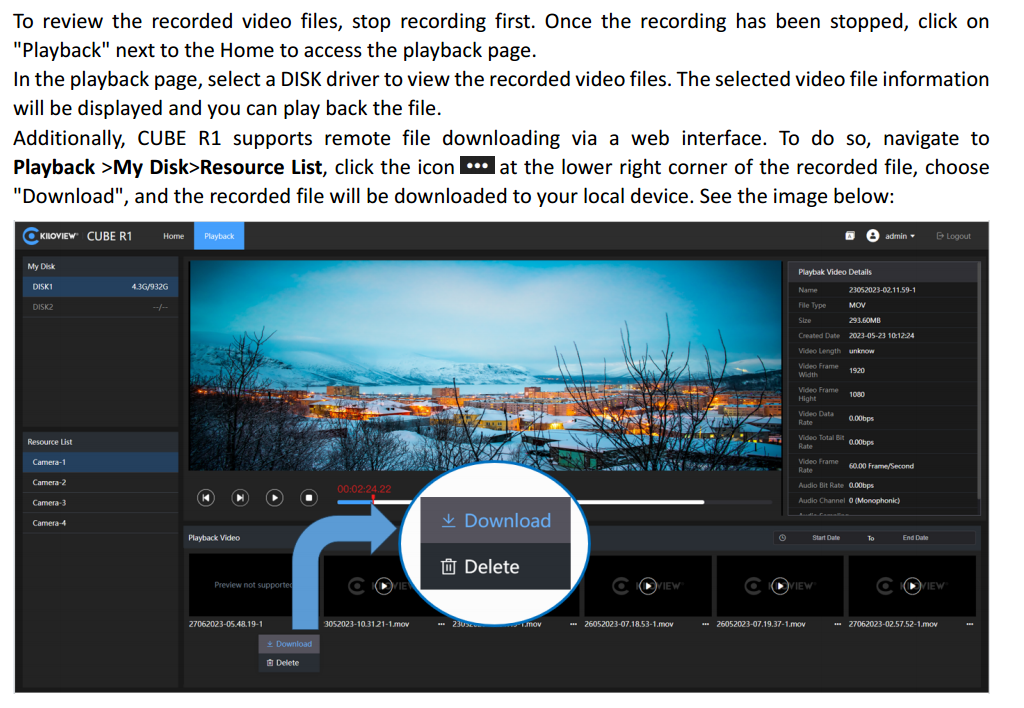Click the Logout link
The height and width of the screenshot is (708, 1024).
click(x=953, y=236)
